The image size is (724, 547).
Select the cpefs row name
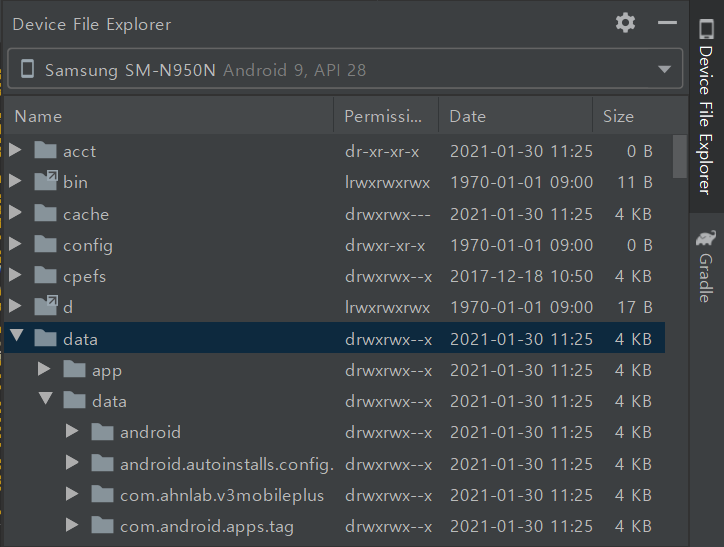tap(84, 277)
